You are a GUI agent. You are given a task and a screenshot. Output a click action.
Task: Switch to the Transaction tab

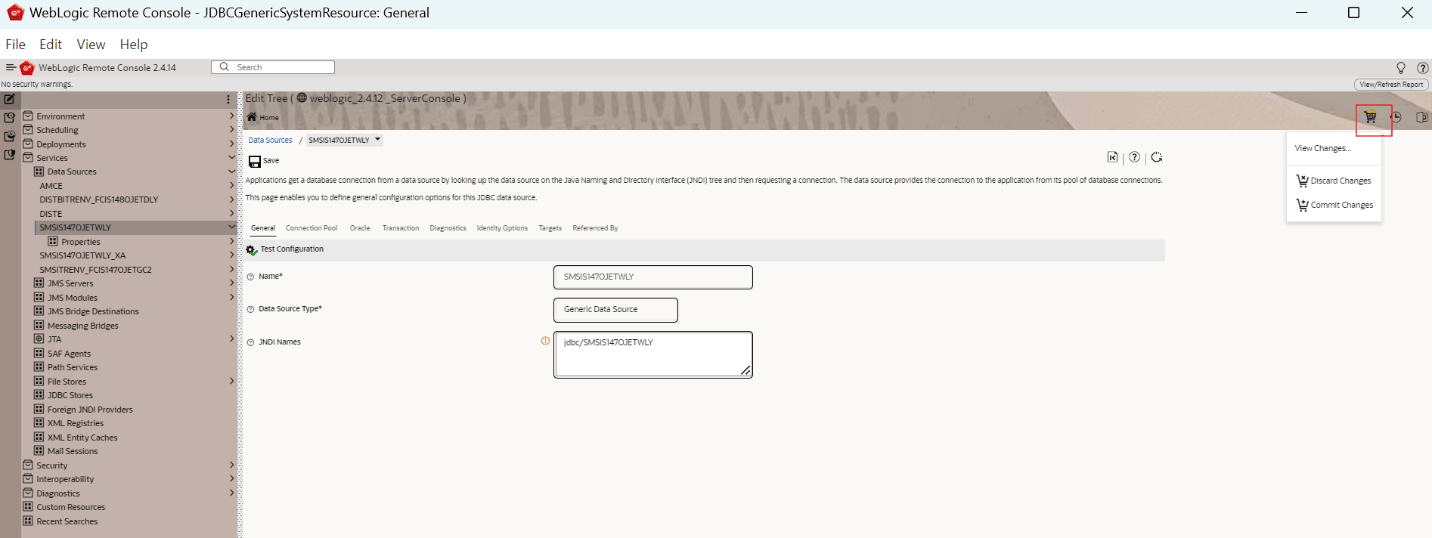click(401, 228)
